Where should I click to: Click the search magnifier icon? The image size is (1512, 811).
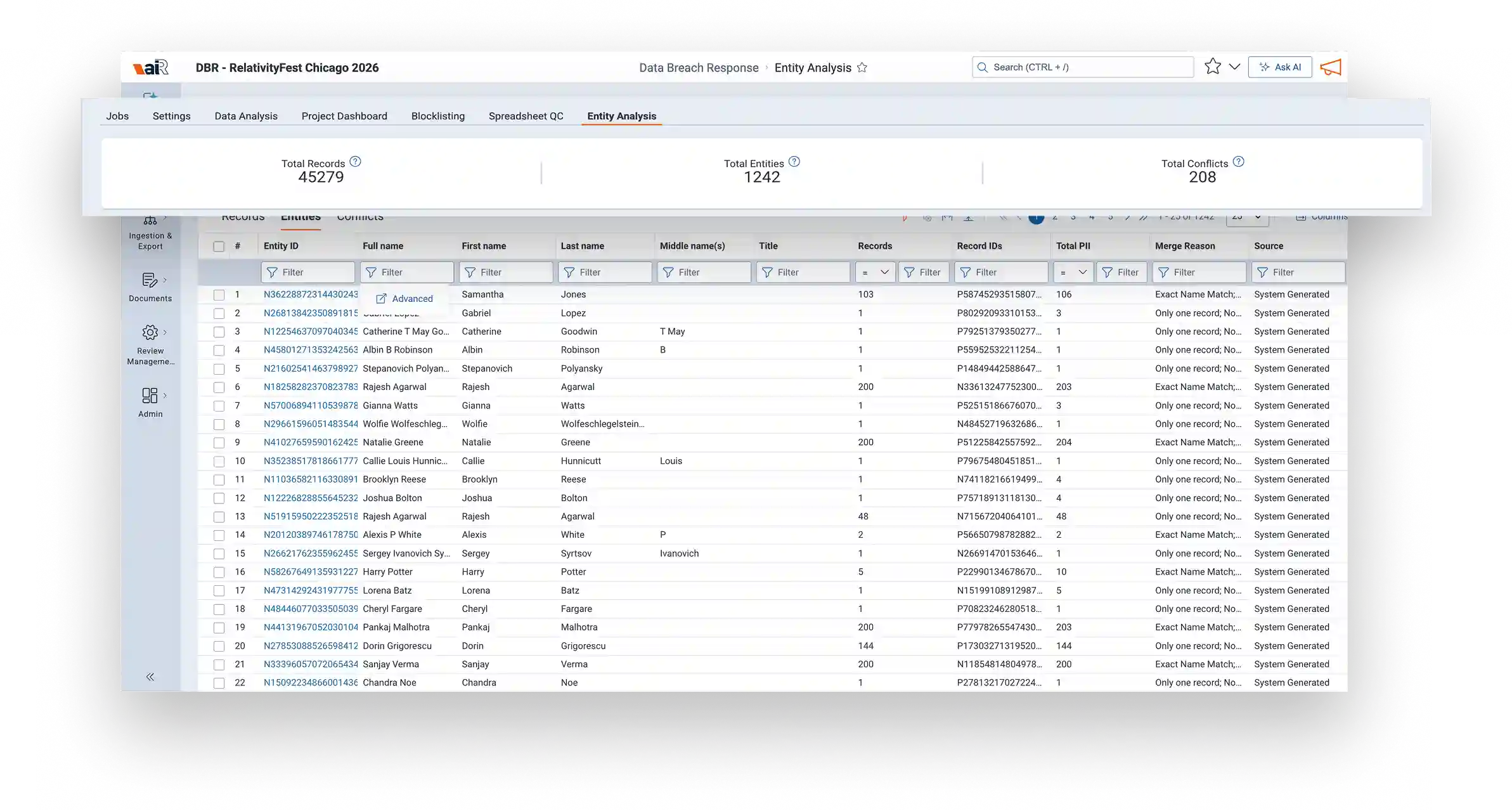[x=983, y=67]
